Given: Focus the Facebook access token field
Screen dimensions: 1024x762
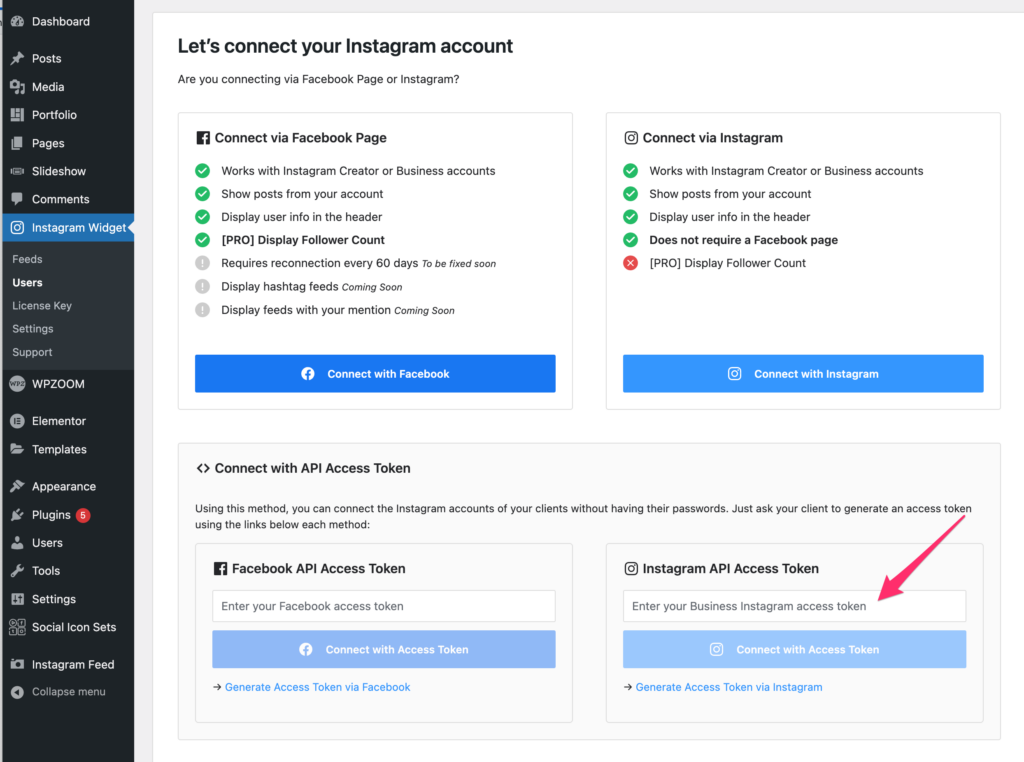Looking at the screenshot, I should (383, 606).
